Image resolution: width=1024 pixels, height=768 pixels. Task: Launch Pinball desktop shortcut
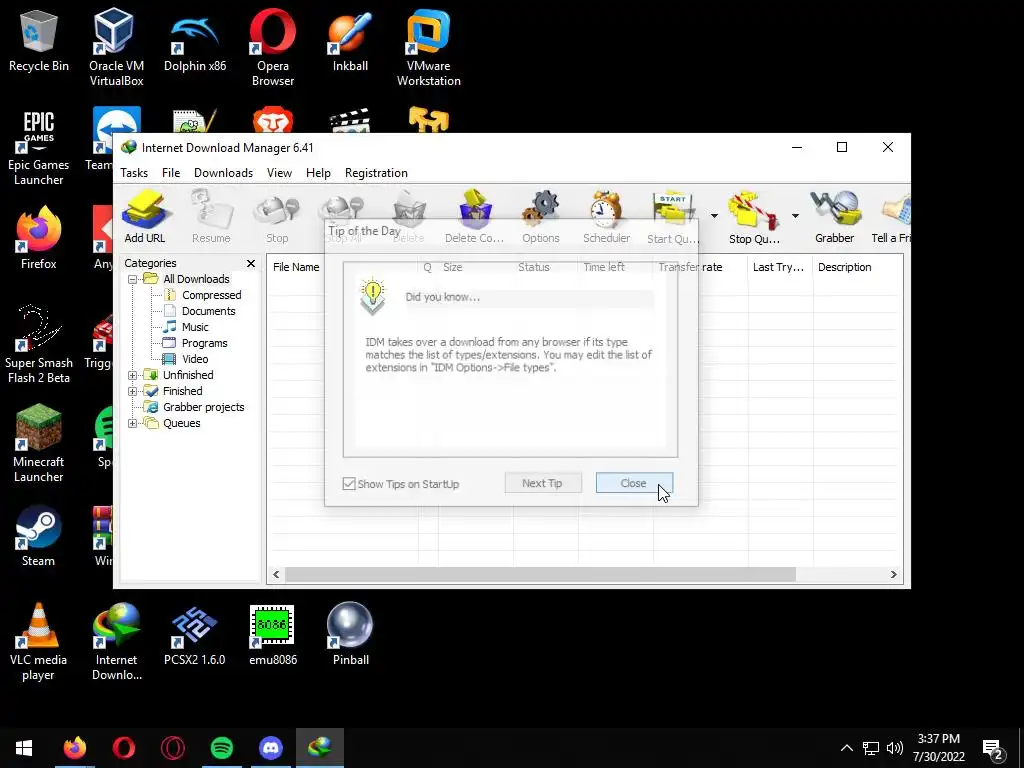(x=351, y=635)
